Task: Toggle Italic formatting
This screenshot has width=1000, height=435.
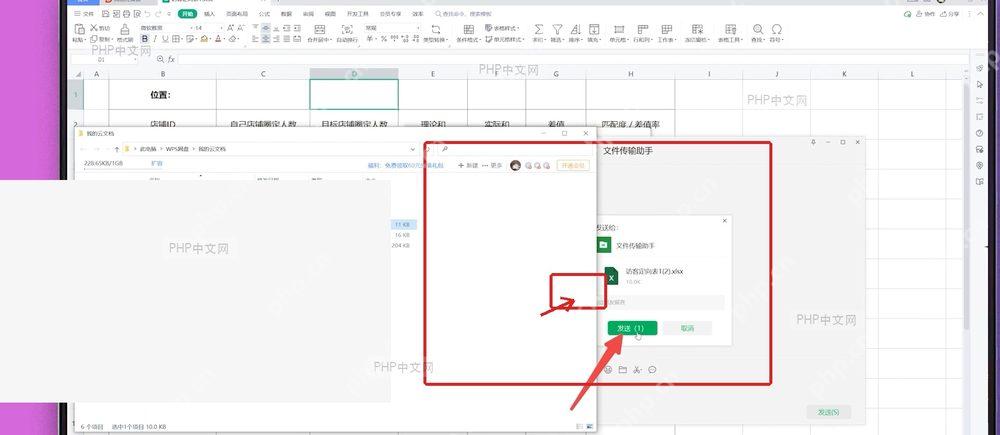Action: click(x=155, y=40)
